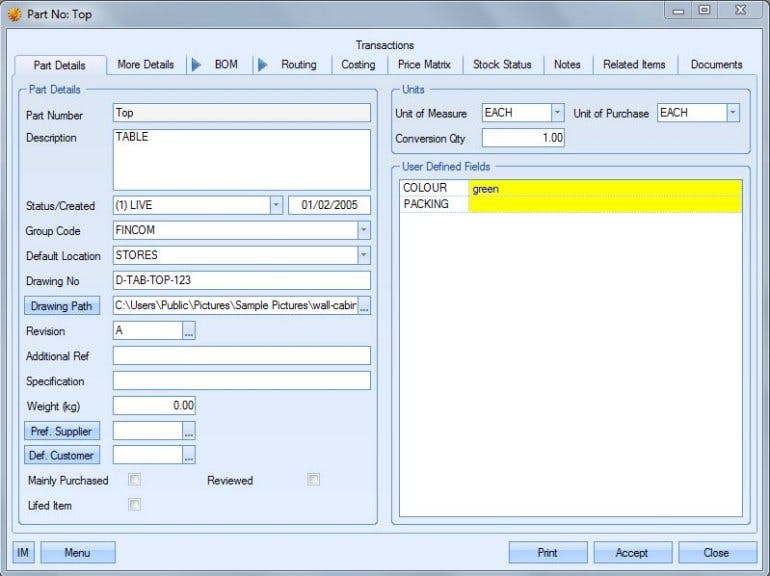The width and height of the screenshot is (770, 576).
Task: Tick the Lifed Item checkbox
Action: [134, 504]
